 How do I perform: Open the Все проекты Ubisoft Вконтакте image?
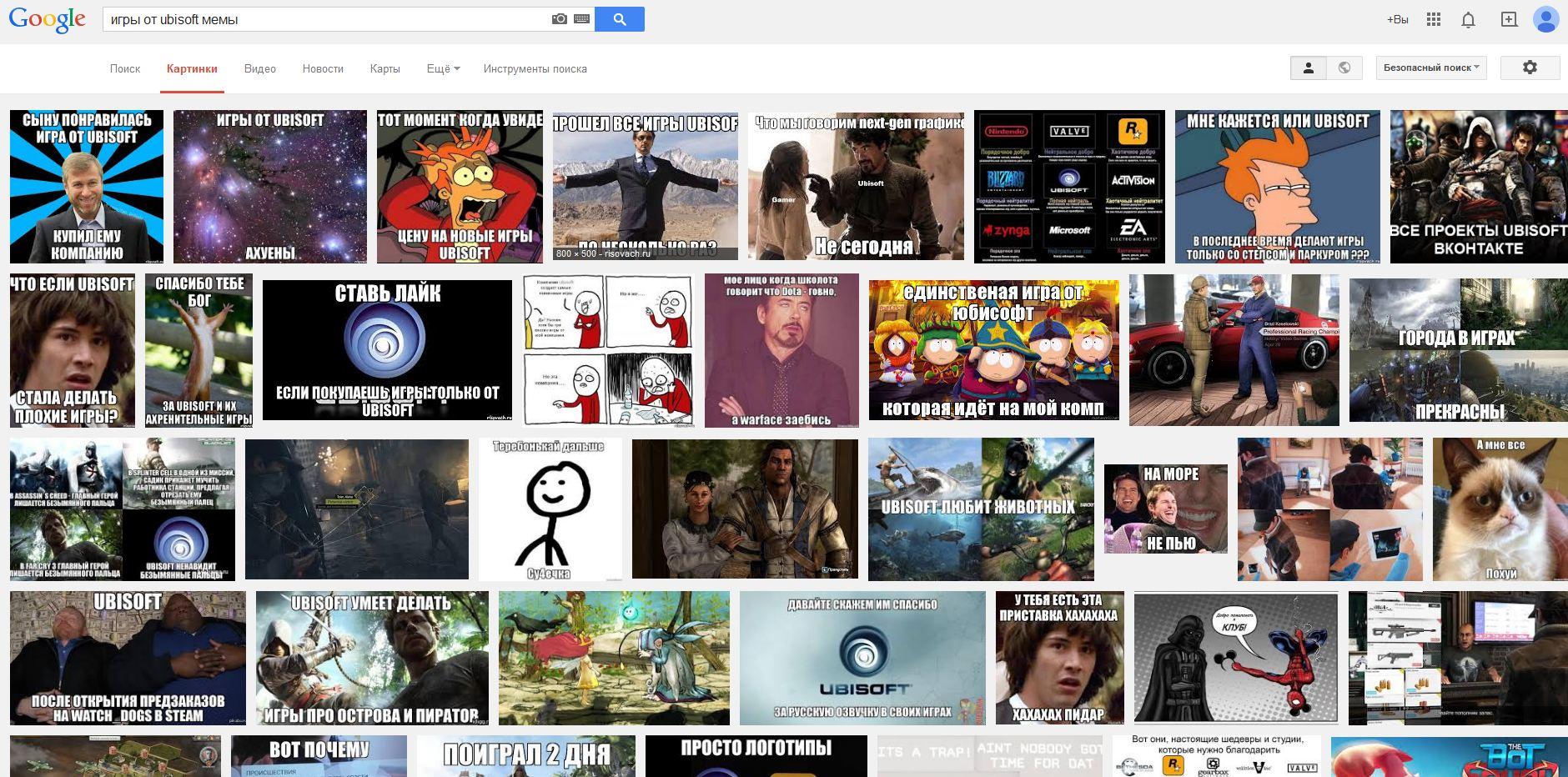tap(1479, 187)
